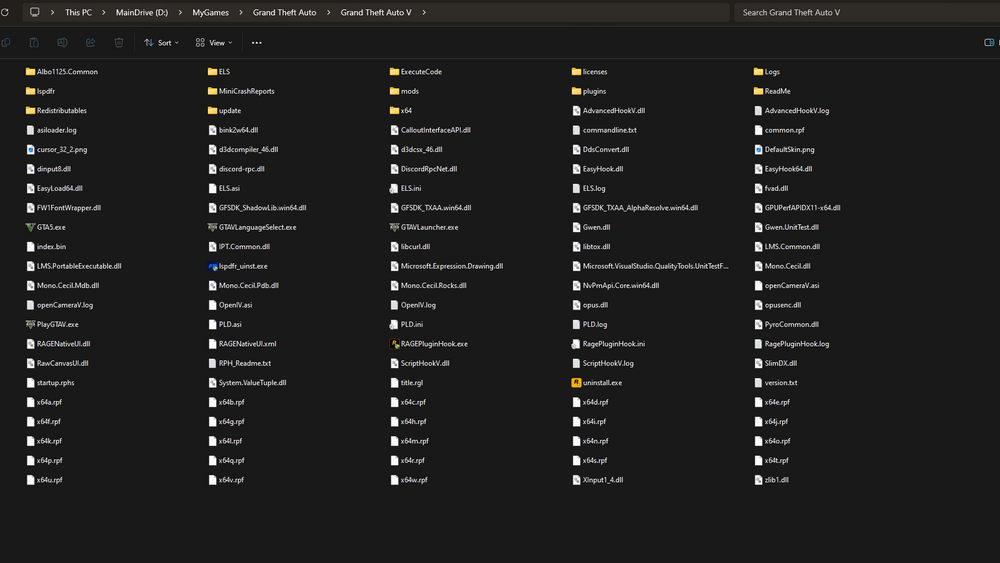This screenshot has width=1000, height=563.
Task: Expand the View options dropdown
Action: [214, 43]
